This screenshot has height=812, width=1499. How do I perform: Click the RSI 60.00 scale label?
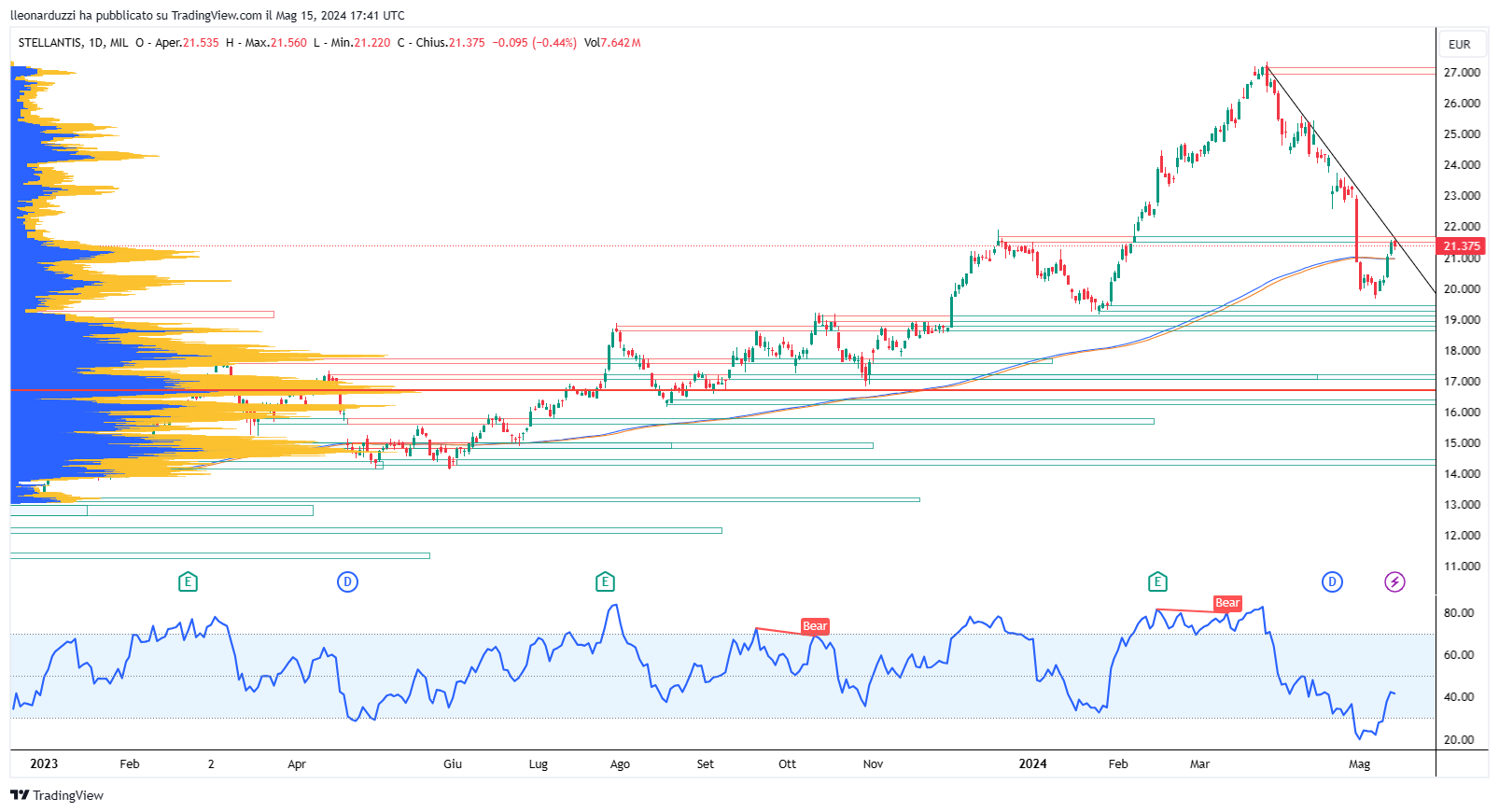pyautogui.click(x=1459, y=655)
